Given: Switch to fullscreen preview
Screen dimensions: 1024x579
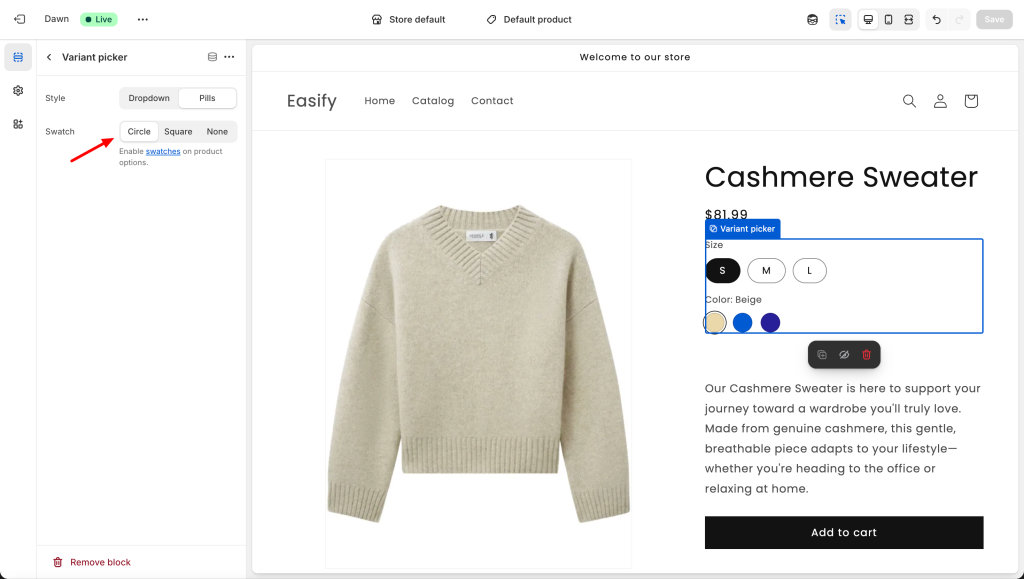Looking at the screenshot, I should (908, 19).
